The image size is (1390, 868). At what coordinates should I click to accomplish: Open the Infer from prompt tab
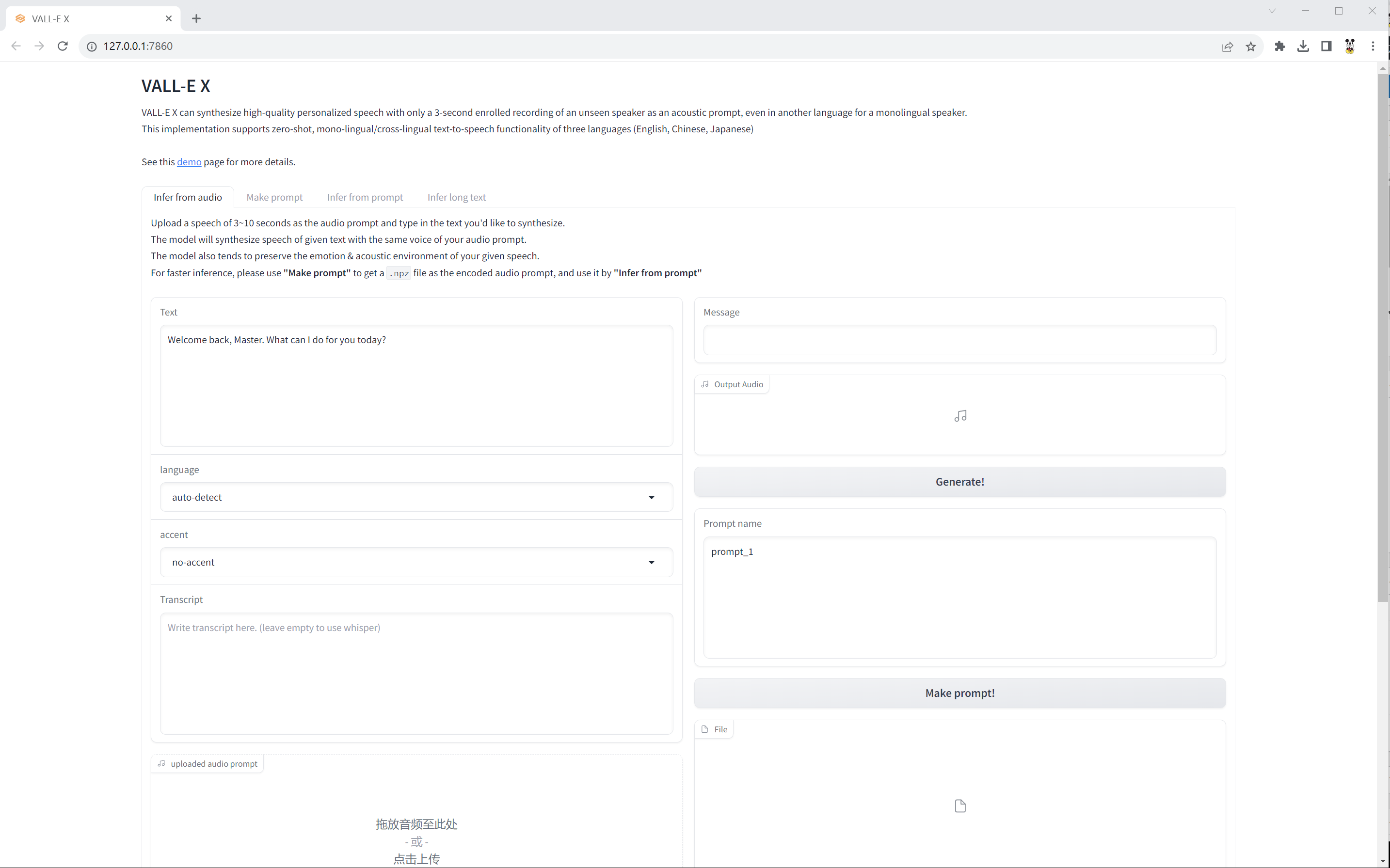(365, 197)
